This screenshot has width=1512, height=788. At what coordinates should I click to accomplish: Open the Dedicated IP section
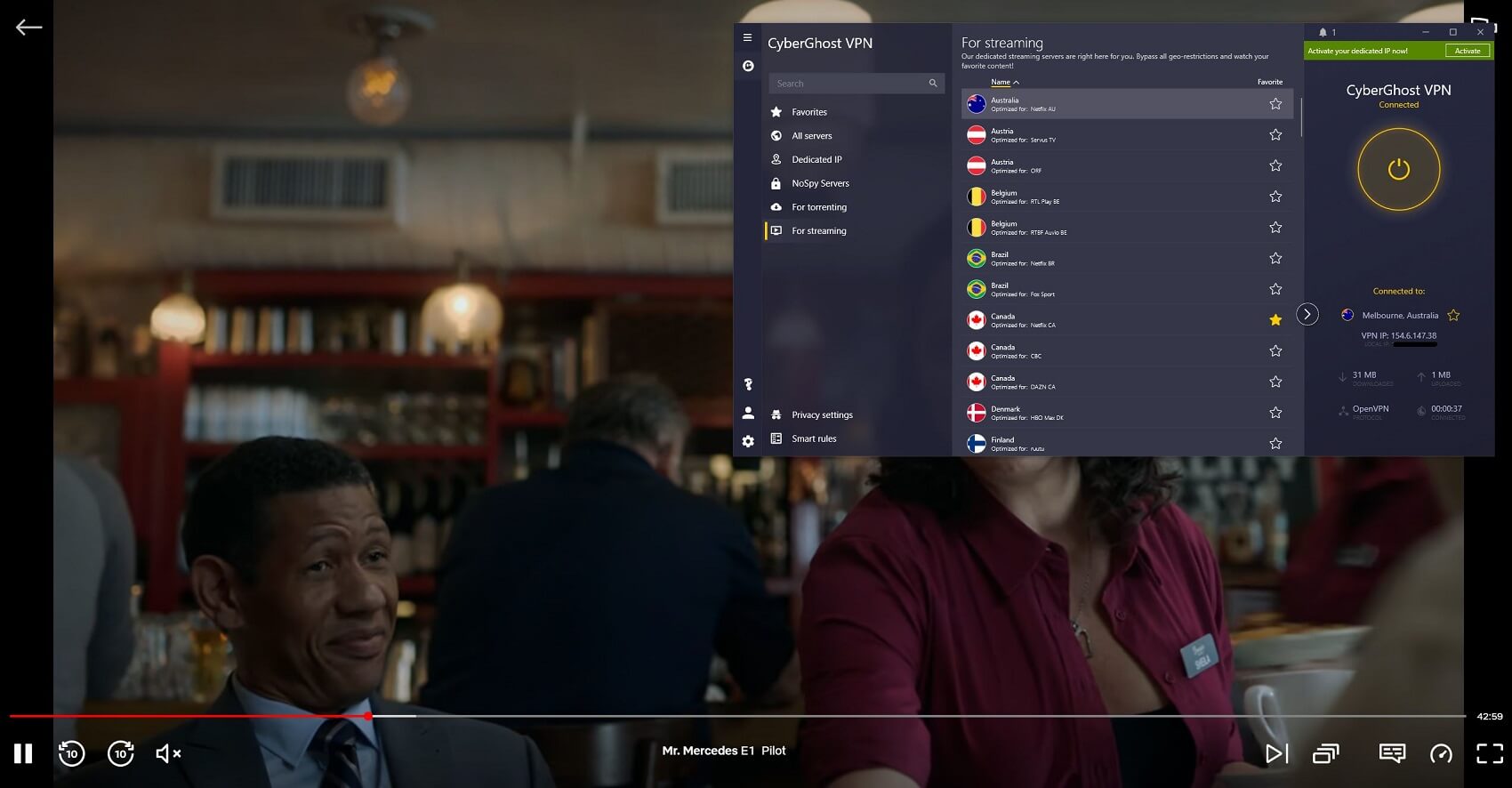816,159
